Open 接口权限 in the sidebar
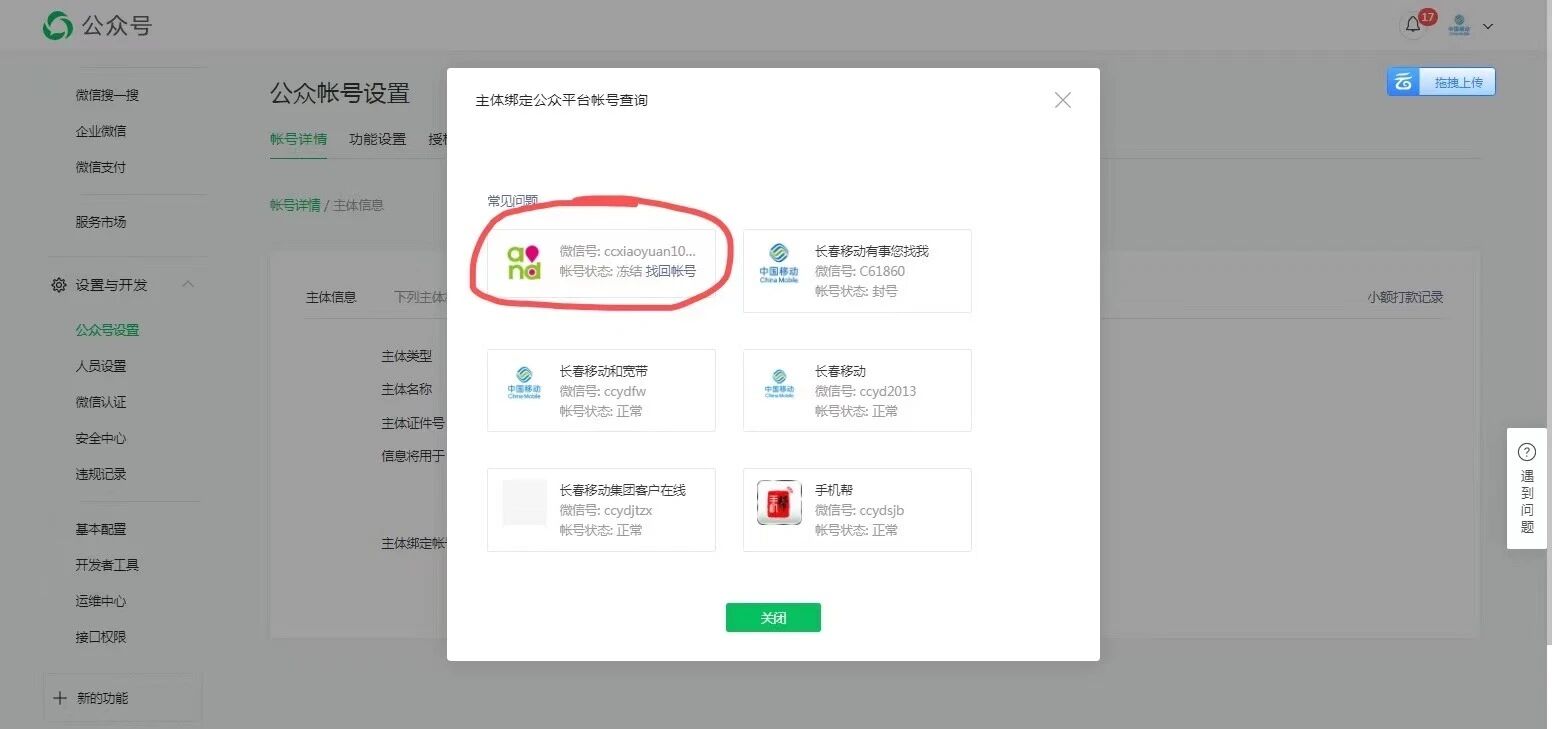1552x729 pixels. (x=101, y=637)
